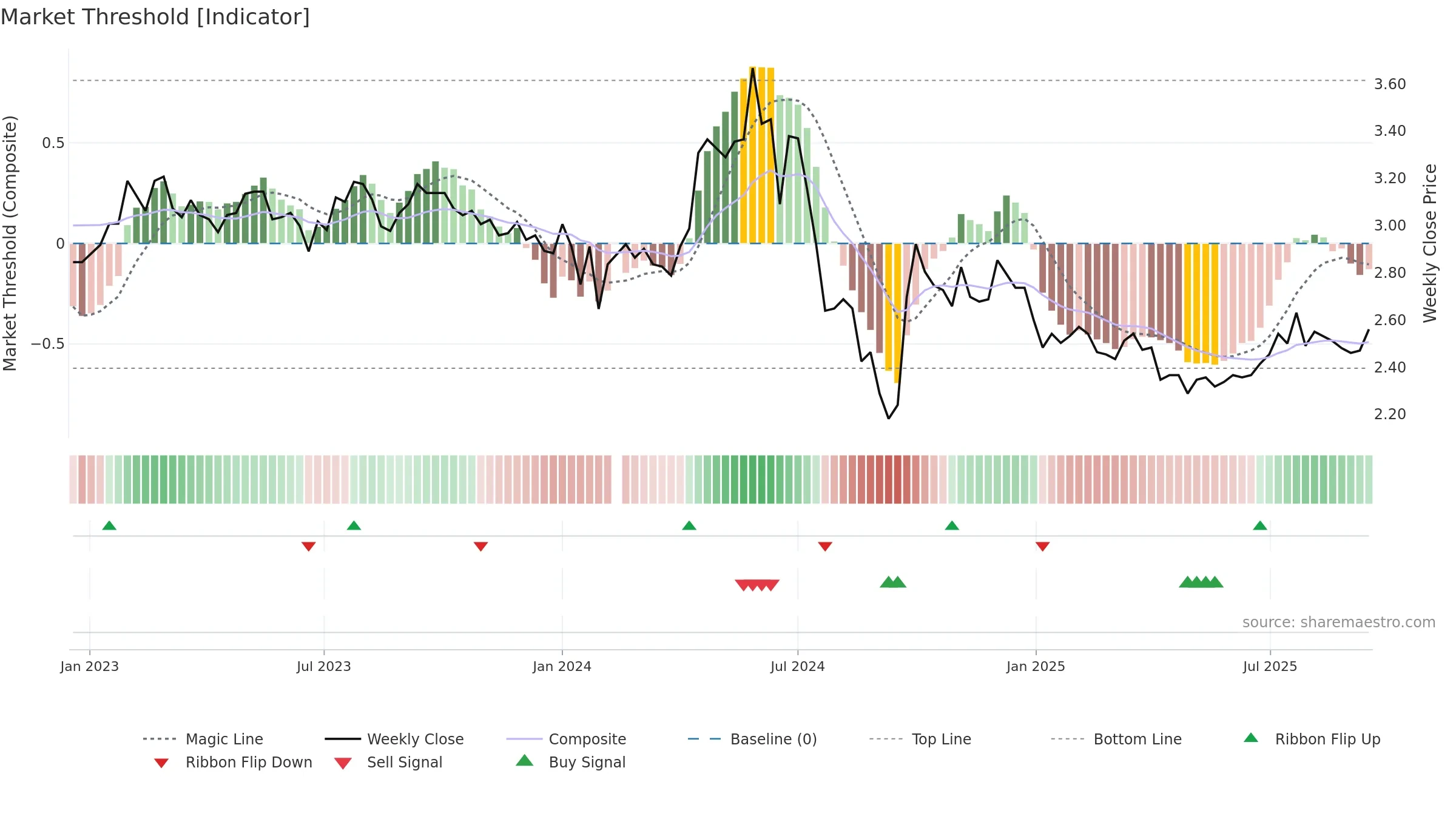Image resolution: width=1456 pixels, height=819 pixels.
Task: Click the green flip-up triangle near Jan 2023
Action: point(109,525)
